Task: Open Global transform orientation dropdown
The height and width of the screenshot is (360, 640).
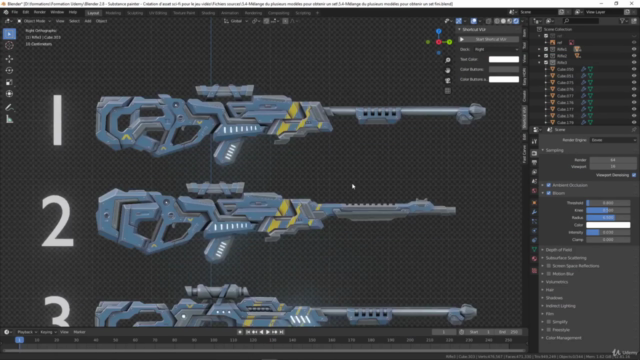Action: (236, 21)
